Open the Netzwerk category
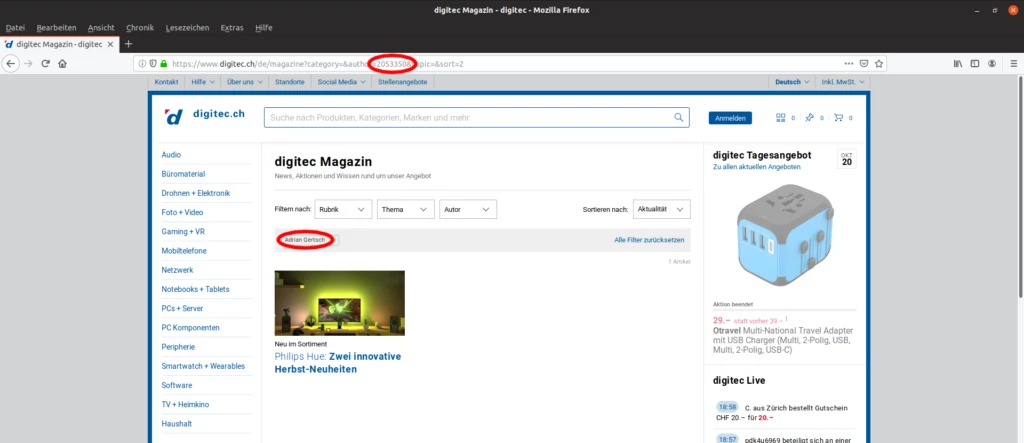This screenshot has height=443, width=1024. (178, 270)
